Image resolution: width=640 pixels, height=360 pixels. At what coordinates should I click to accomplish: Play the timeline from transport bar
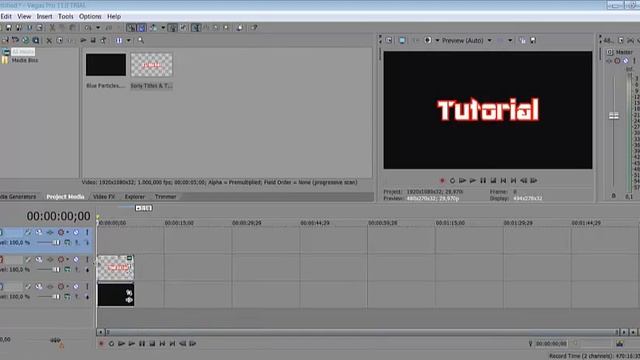(131, 344)
